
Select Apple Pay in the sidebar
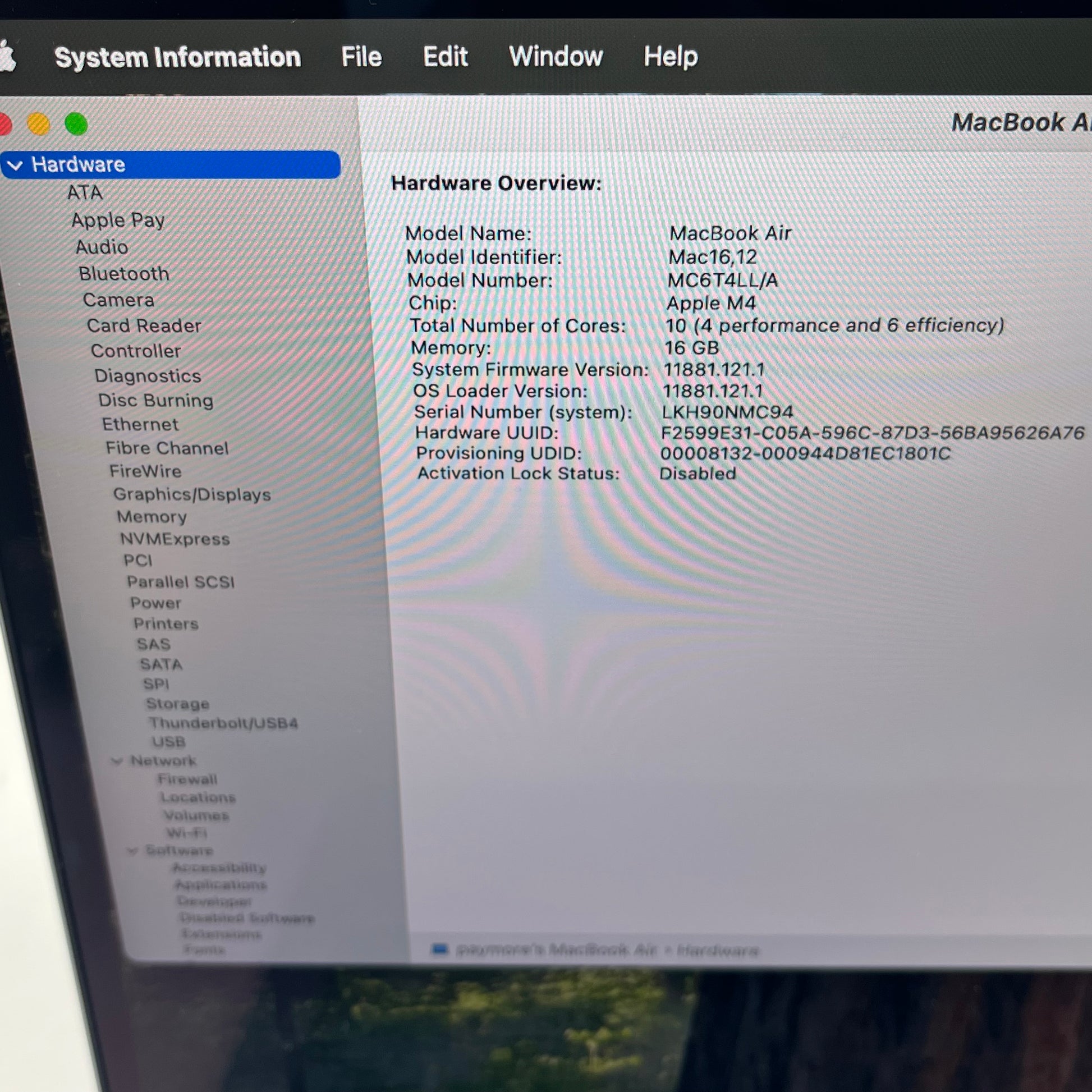118,219
